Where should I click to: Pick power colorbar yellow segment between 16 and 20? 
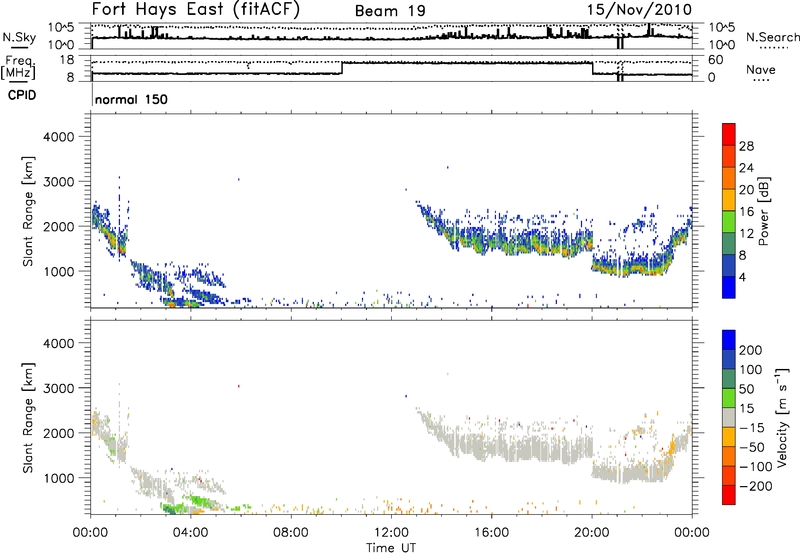coord(729,200)
